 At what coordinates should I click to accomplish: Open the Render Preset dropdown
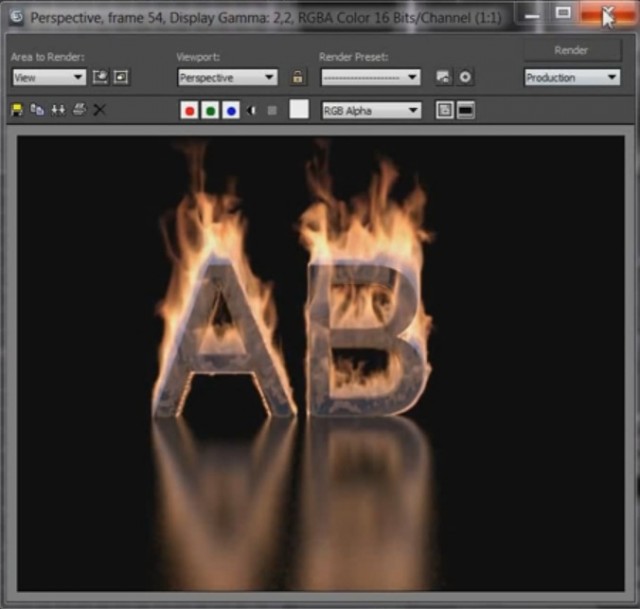click(x=370, y=77)
